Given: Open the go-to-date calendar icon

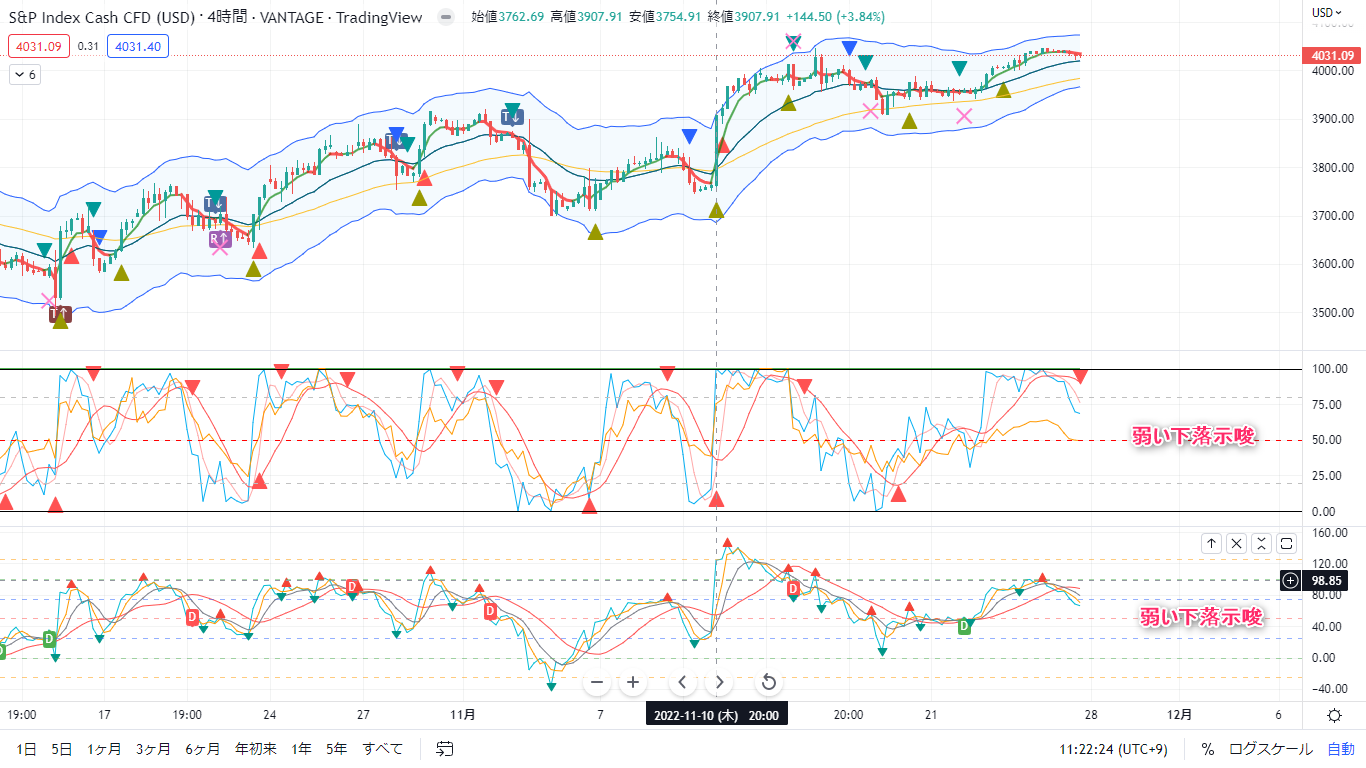Looking at the screenshot, I should [x=445, y=748].
